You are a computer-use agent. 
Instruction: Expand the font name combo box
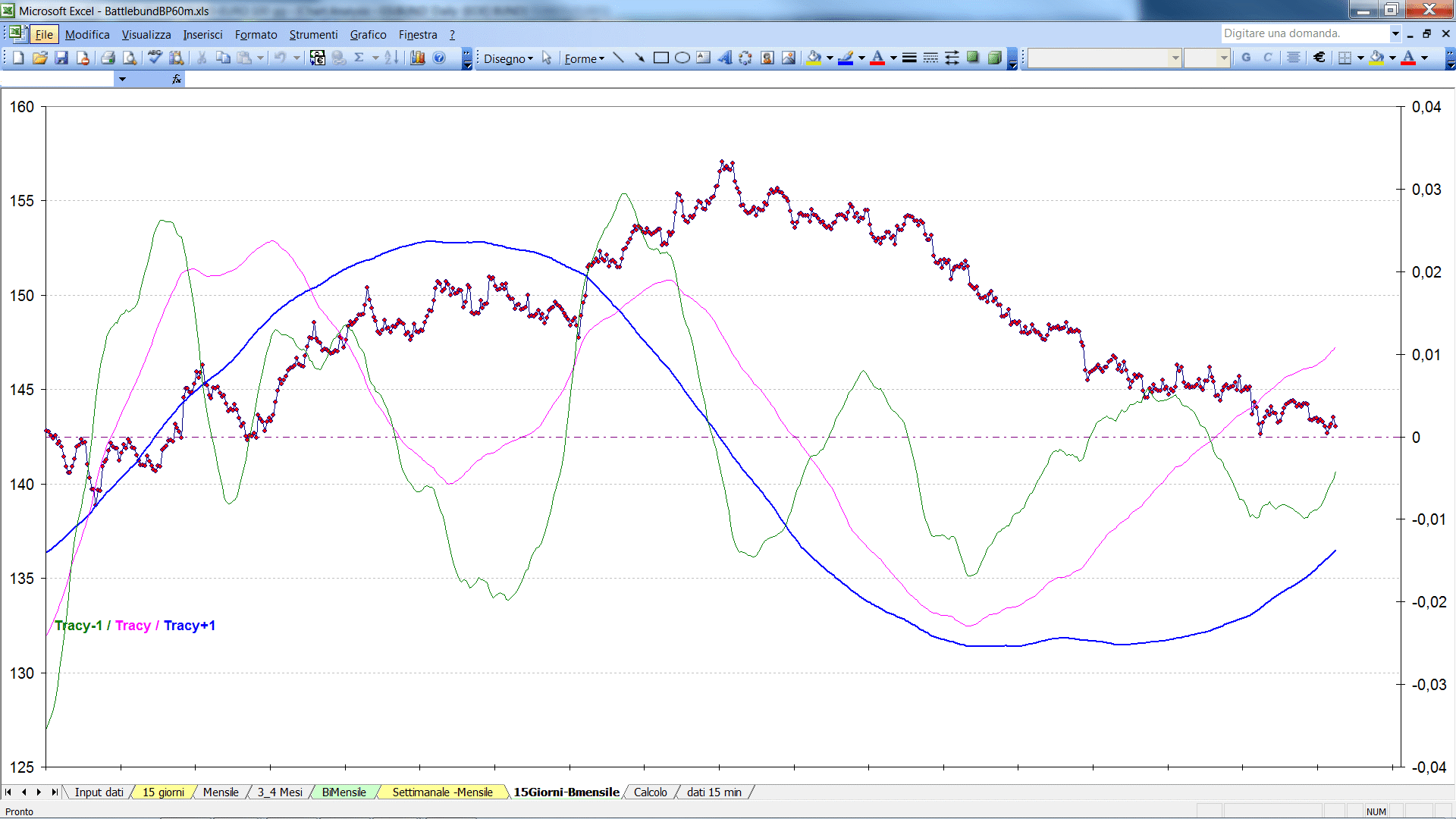[1175, 58]
